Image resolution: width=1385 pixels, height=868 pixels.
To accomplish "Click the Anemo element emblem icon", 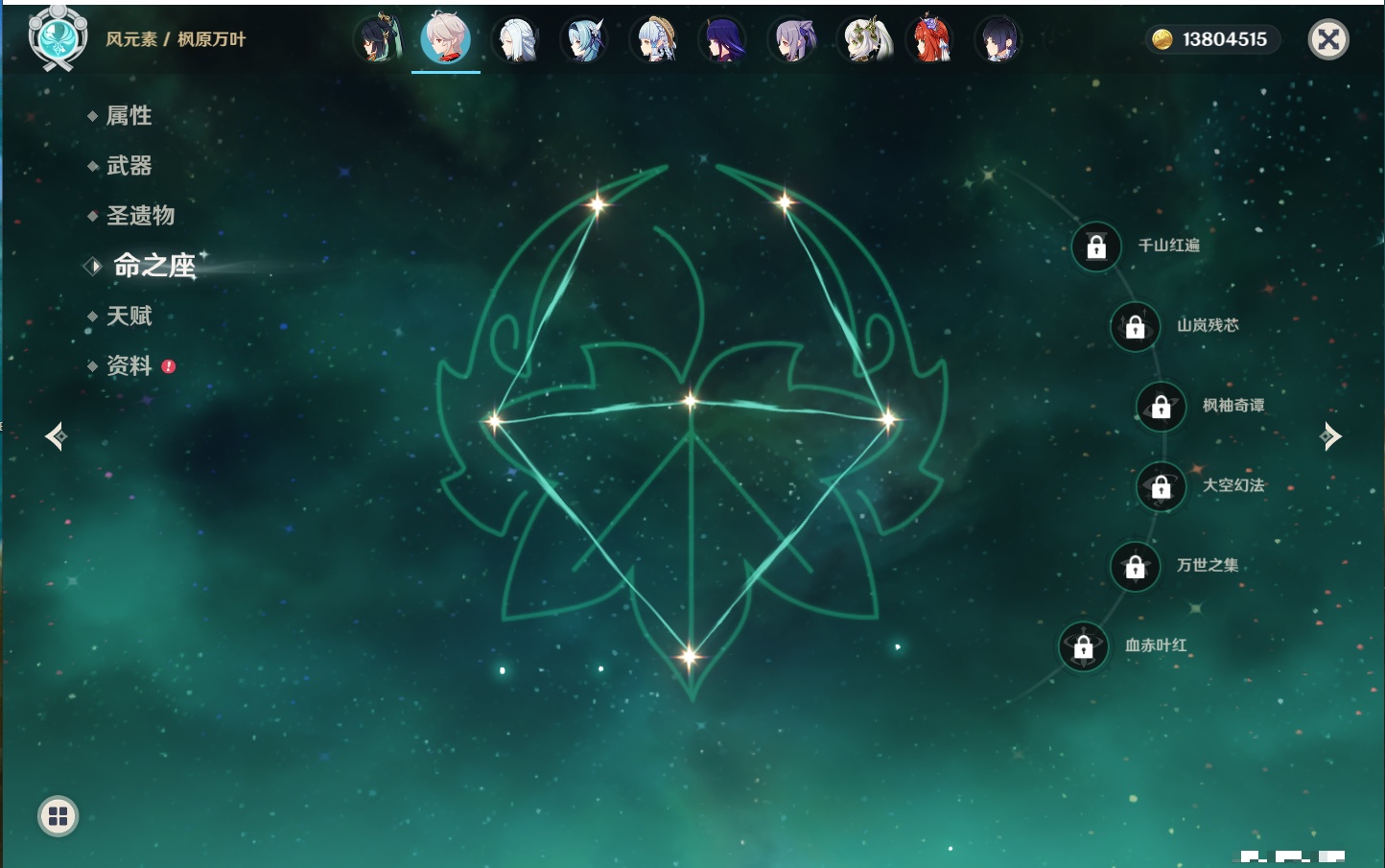I will point(58,37).
